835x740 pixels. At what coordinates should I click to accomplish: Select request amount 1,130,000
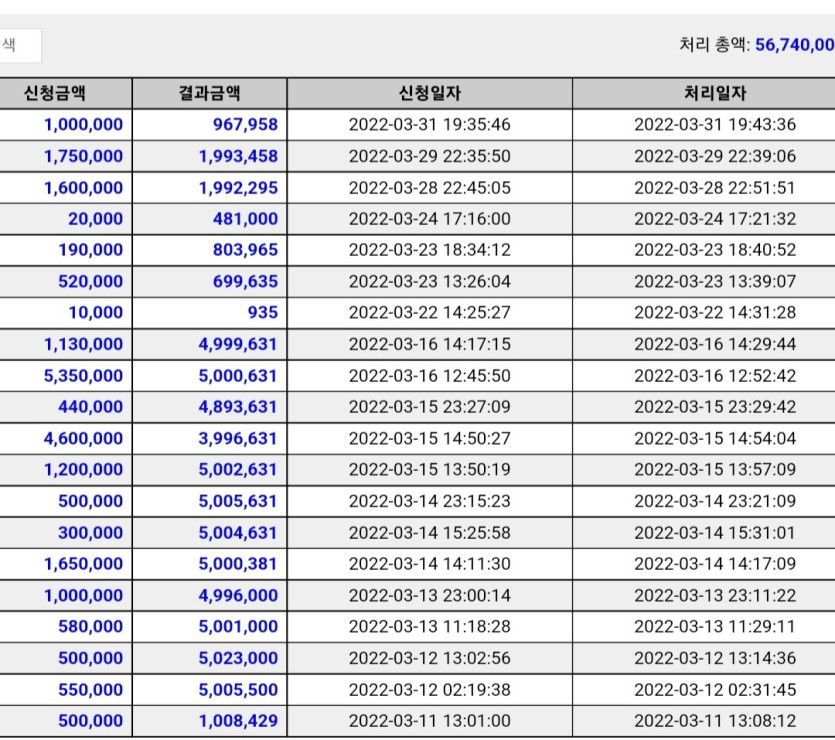click(83, 344)
